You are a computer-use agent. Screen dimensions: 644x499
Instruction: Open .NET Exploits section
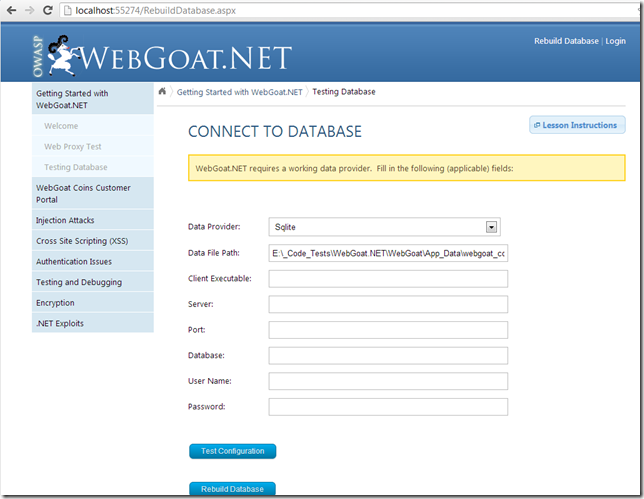coord(93,323)
